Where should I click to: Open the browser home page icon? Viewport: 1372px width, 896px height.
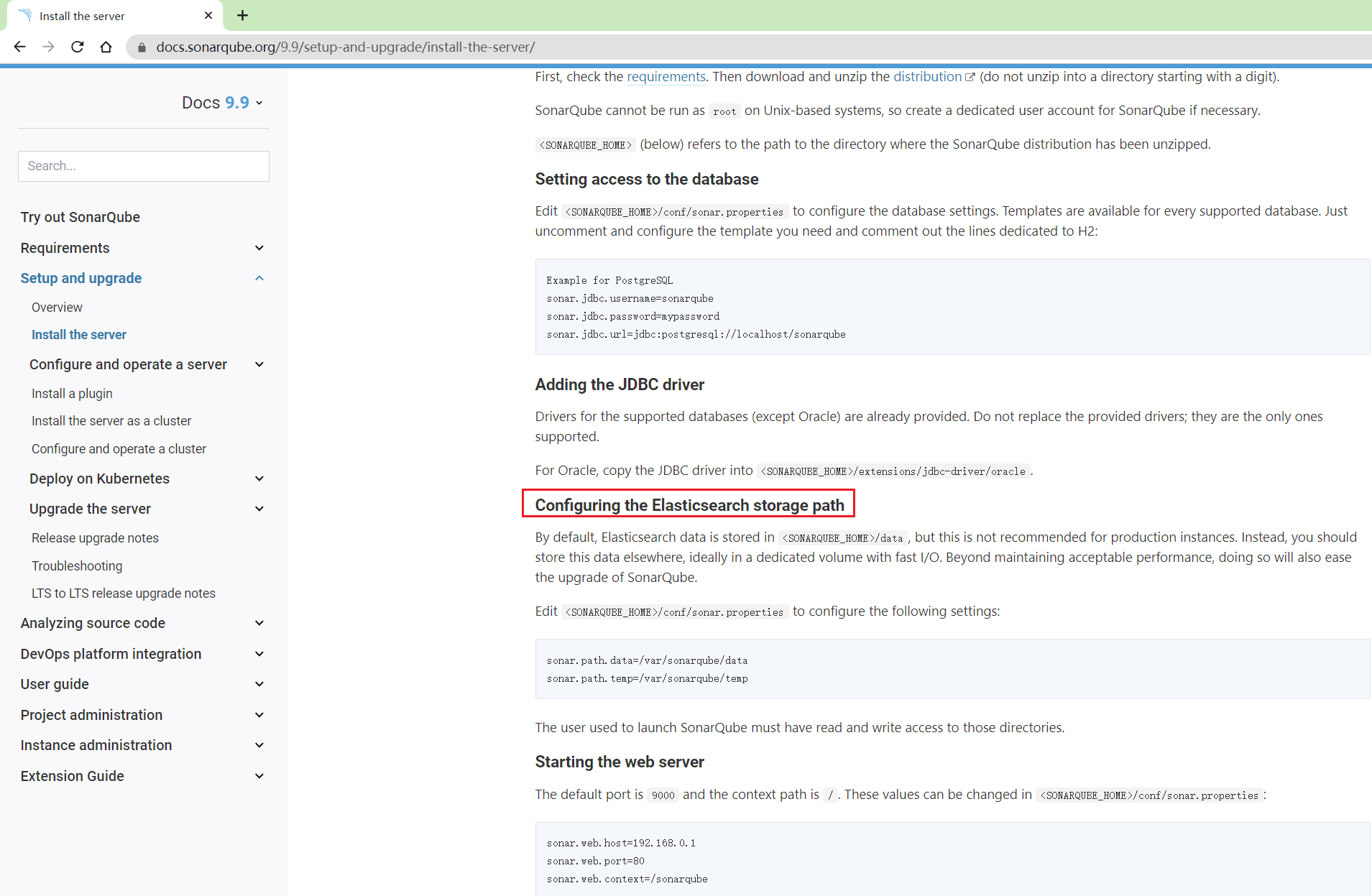pos(106,47)
